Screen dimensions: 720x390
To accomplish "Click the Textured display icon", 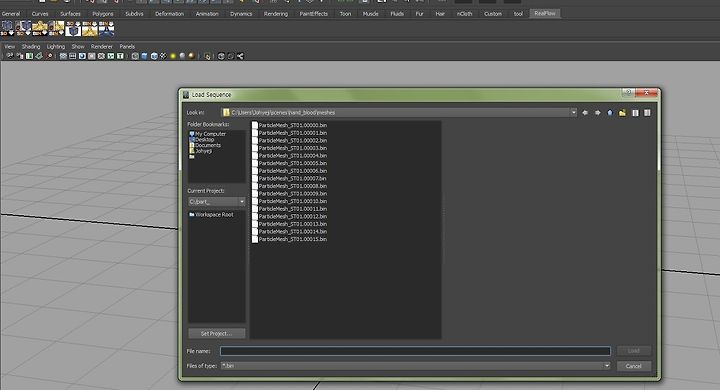I will pyautogui.click(x=163, y=56).
